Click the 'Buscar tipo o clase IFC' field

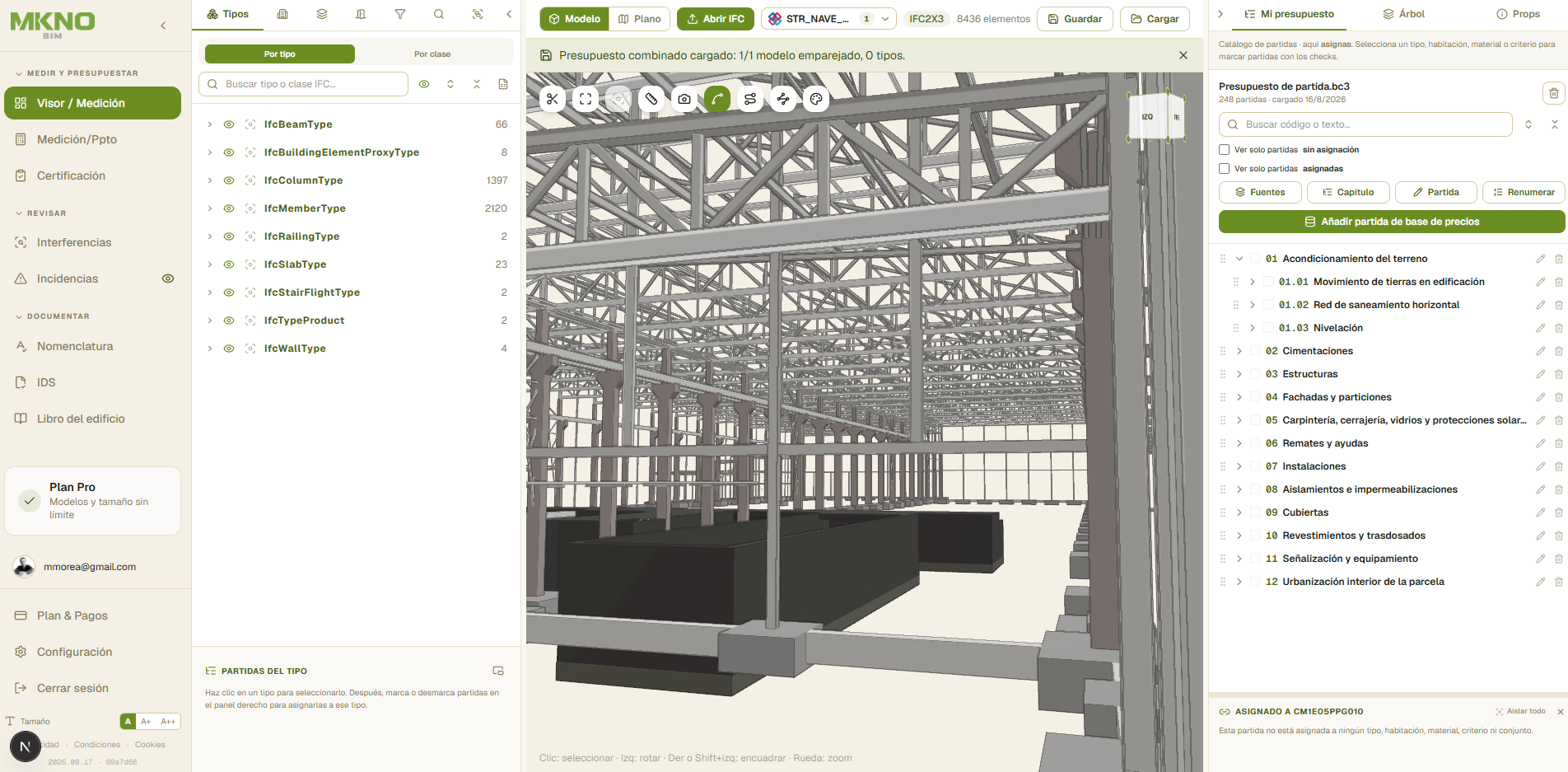pos(303,84)
